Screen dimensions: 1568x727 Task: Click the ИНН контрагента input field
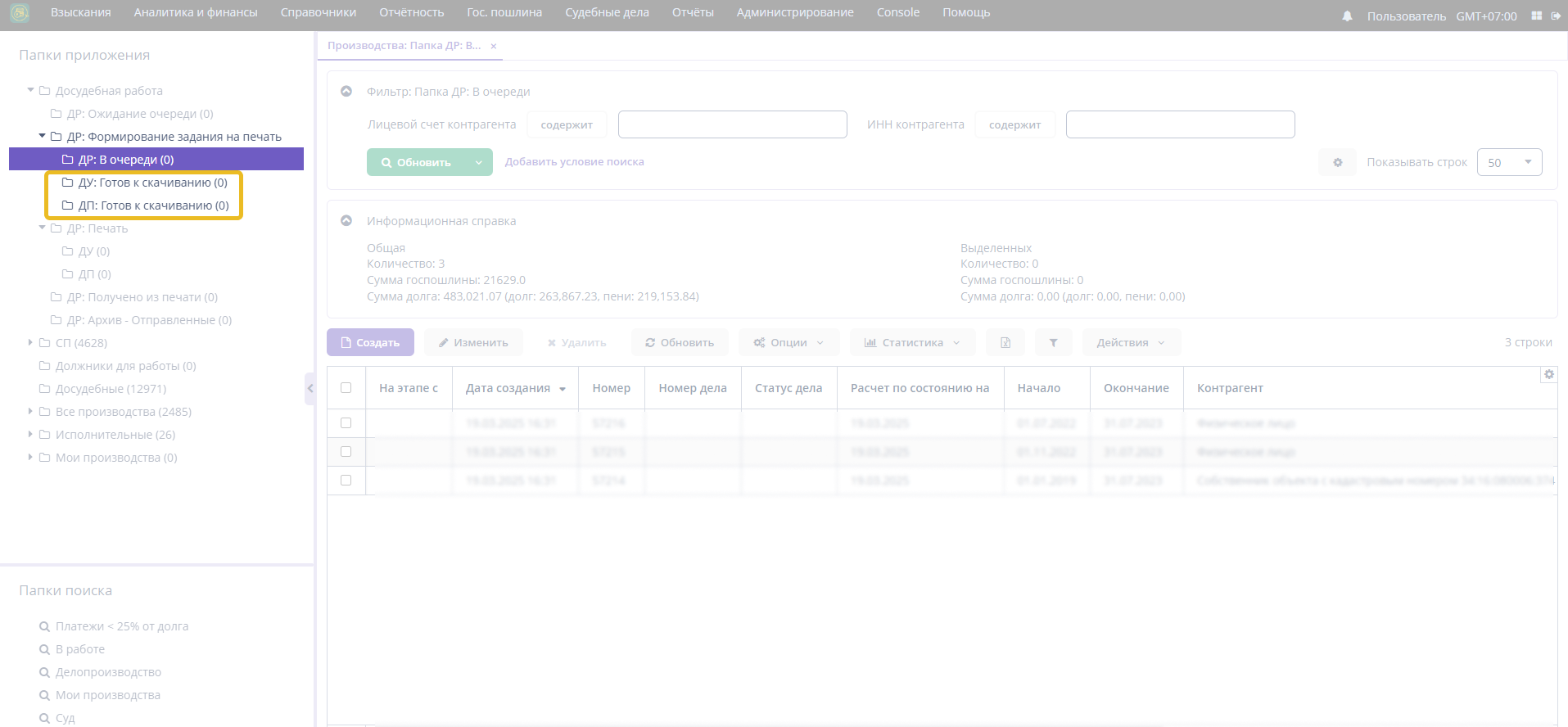tap(1179, 124)
